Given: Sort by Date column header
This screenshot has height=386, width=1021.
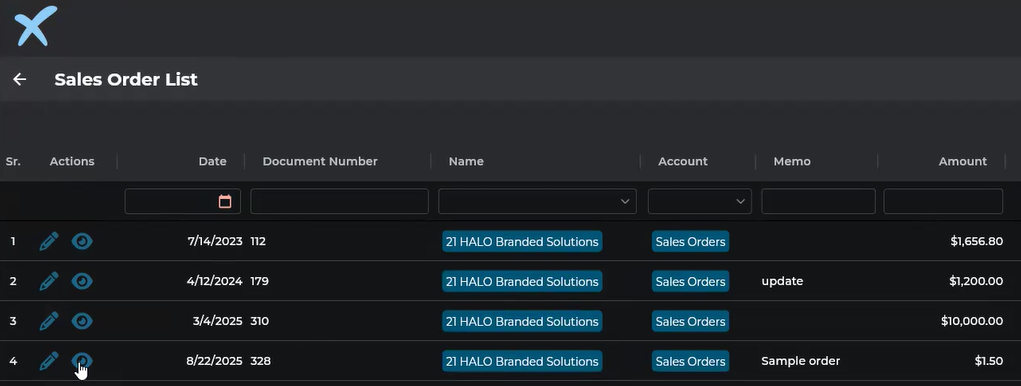Looking at the screenshot, I should (212, 161).
